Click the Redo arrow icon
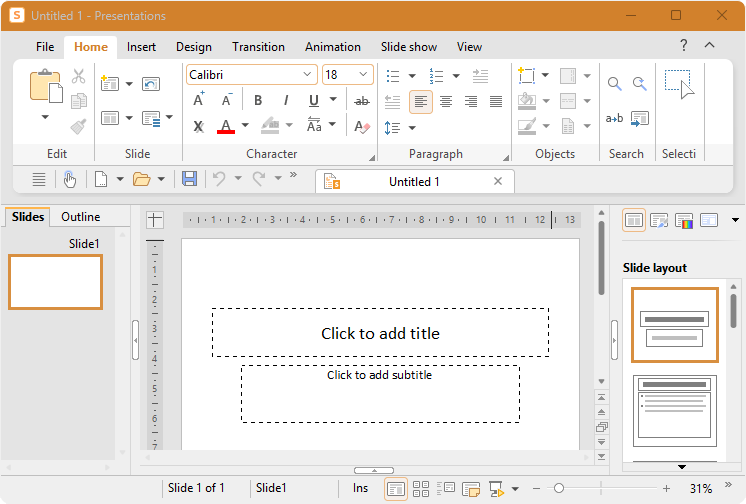 259,179
